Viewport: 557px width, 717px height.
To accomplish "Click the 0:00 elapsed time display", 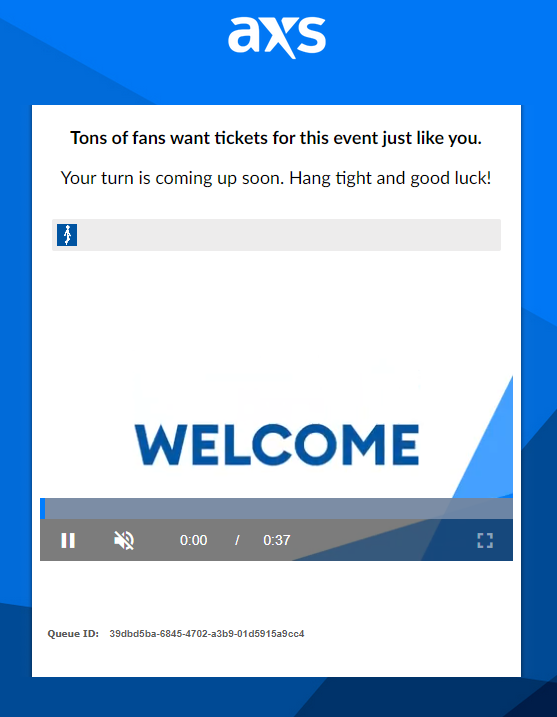I will coord(193,540).
